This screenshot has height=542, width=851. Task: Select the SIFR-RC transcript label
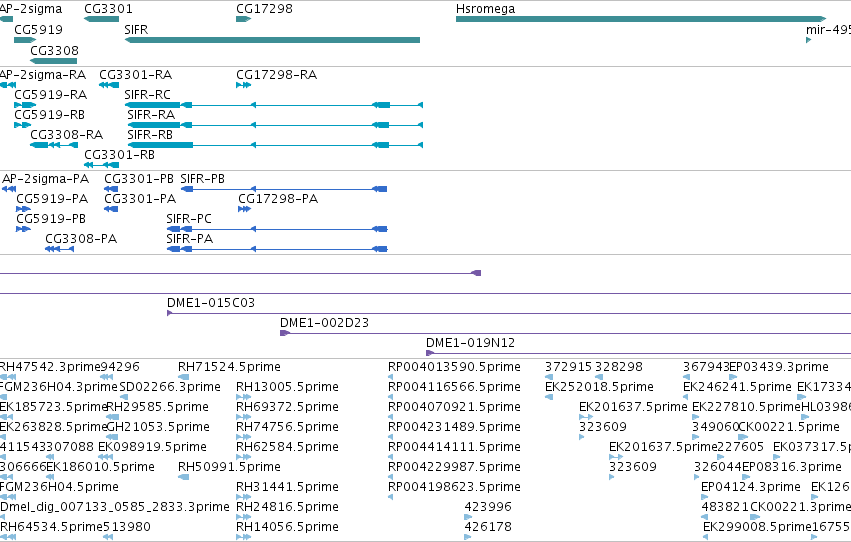[148, 94]
